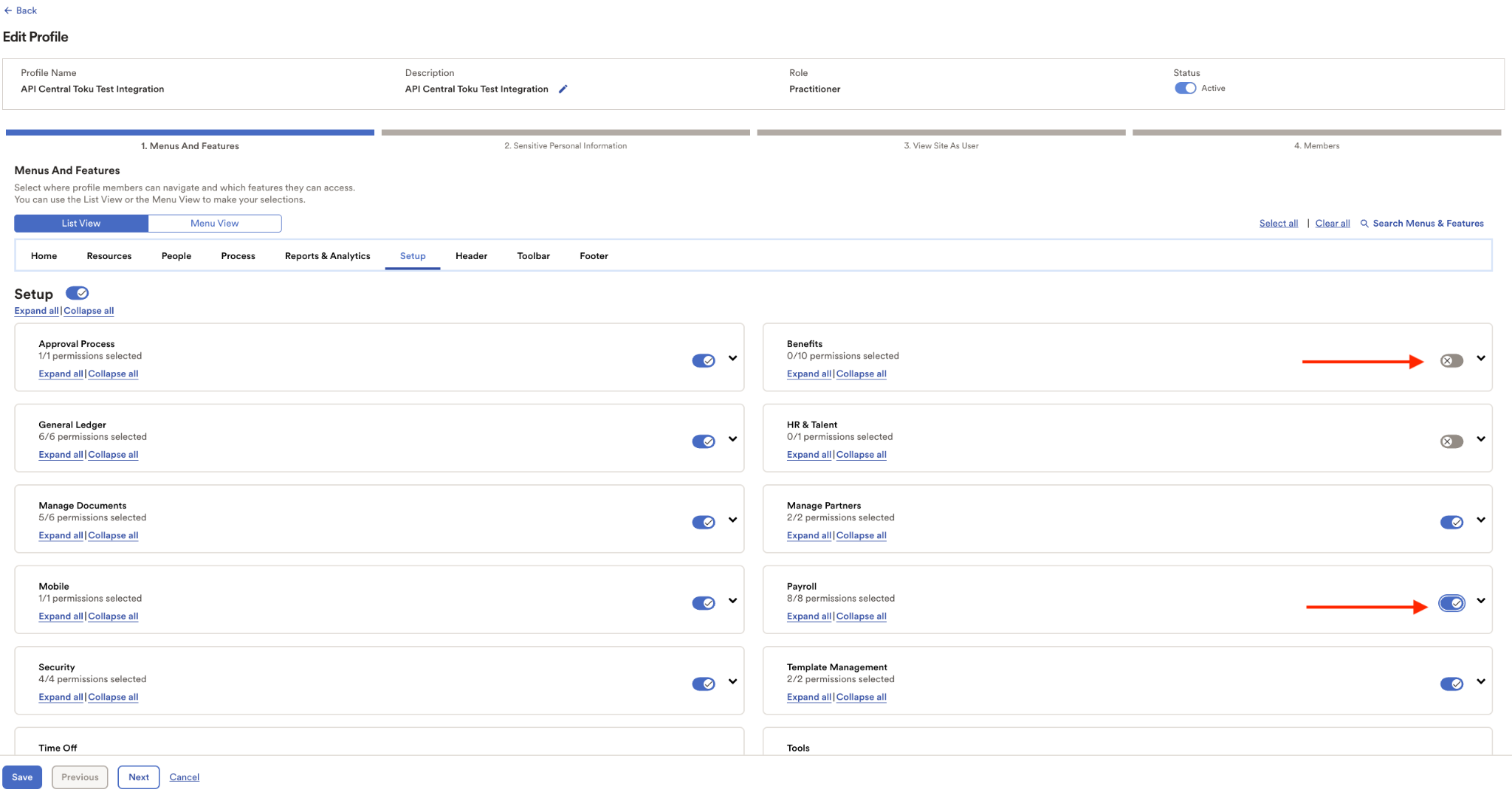
Task: Switch to the Reports & Analytics tab
Action: (x=328, y=256)
